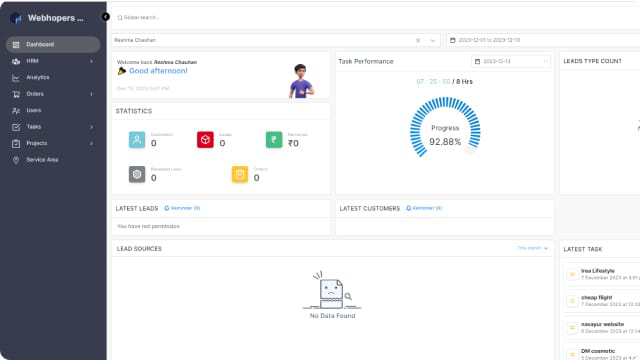Click the circular progress gauge
Screen dimensions: 640x360
coord(445,127)
